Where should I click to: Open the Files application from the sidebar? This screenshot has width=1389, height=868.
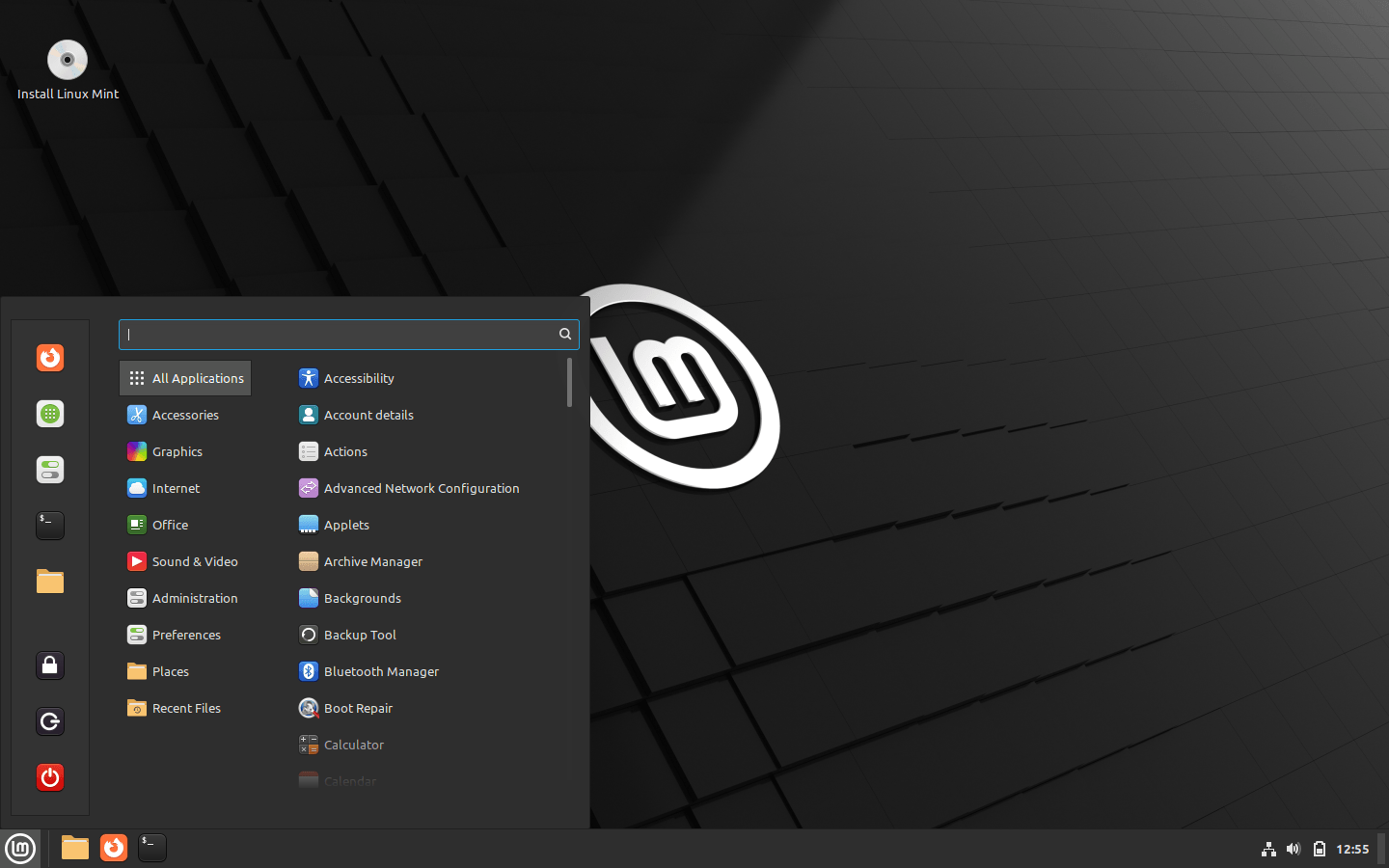click(49, 582)
